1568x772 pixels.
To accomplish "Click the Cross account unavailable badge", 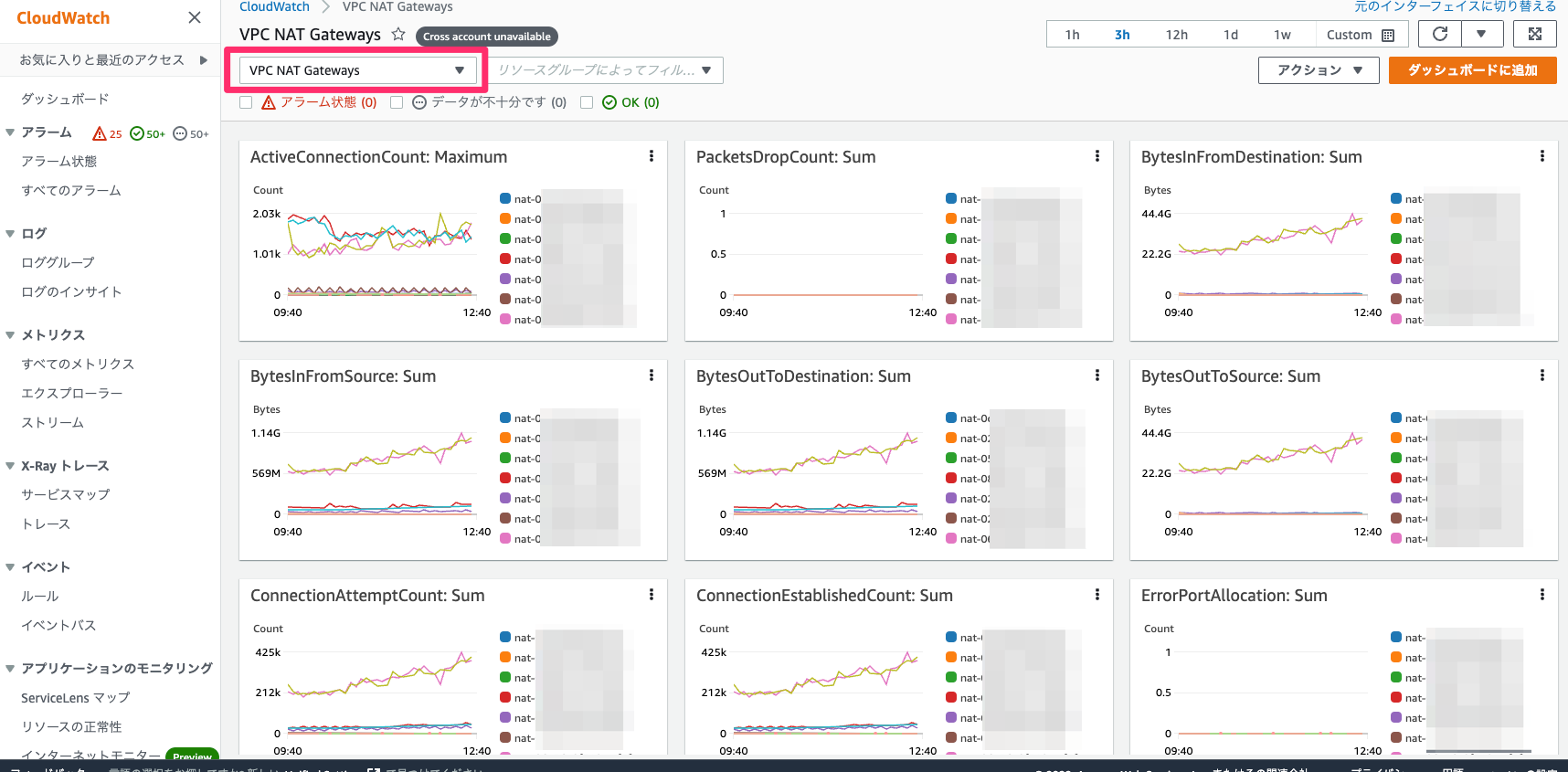I will click(487, 37).
